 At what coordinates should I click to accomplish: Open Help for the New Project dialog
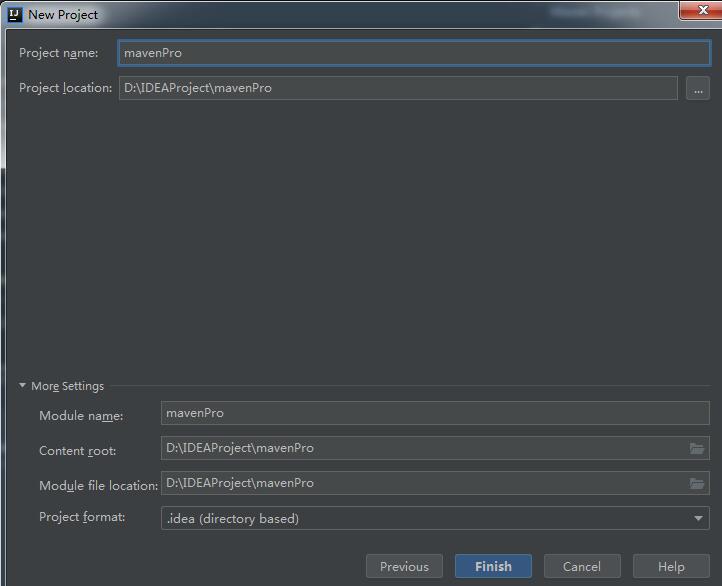[671, 566]
